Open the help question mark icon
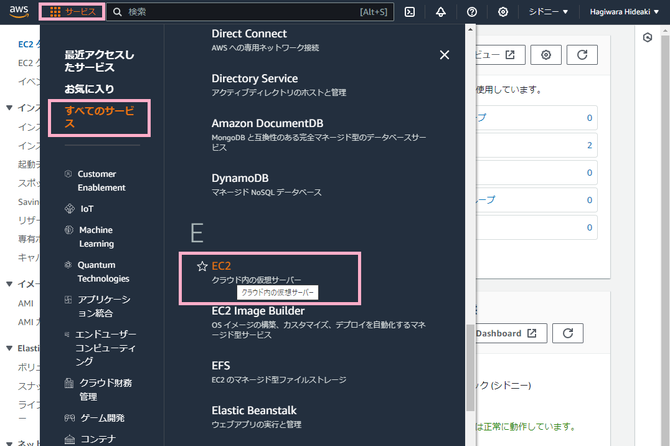This screenshot has width=670, height=446. tap(472, 12)
